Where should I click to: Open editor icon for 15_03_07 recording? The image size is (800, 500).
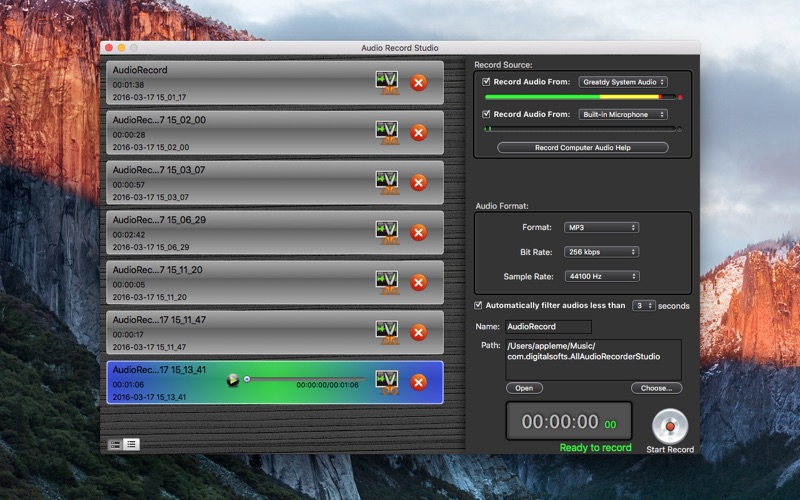[387, 183]
